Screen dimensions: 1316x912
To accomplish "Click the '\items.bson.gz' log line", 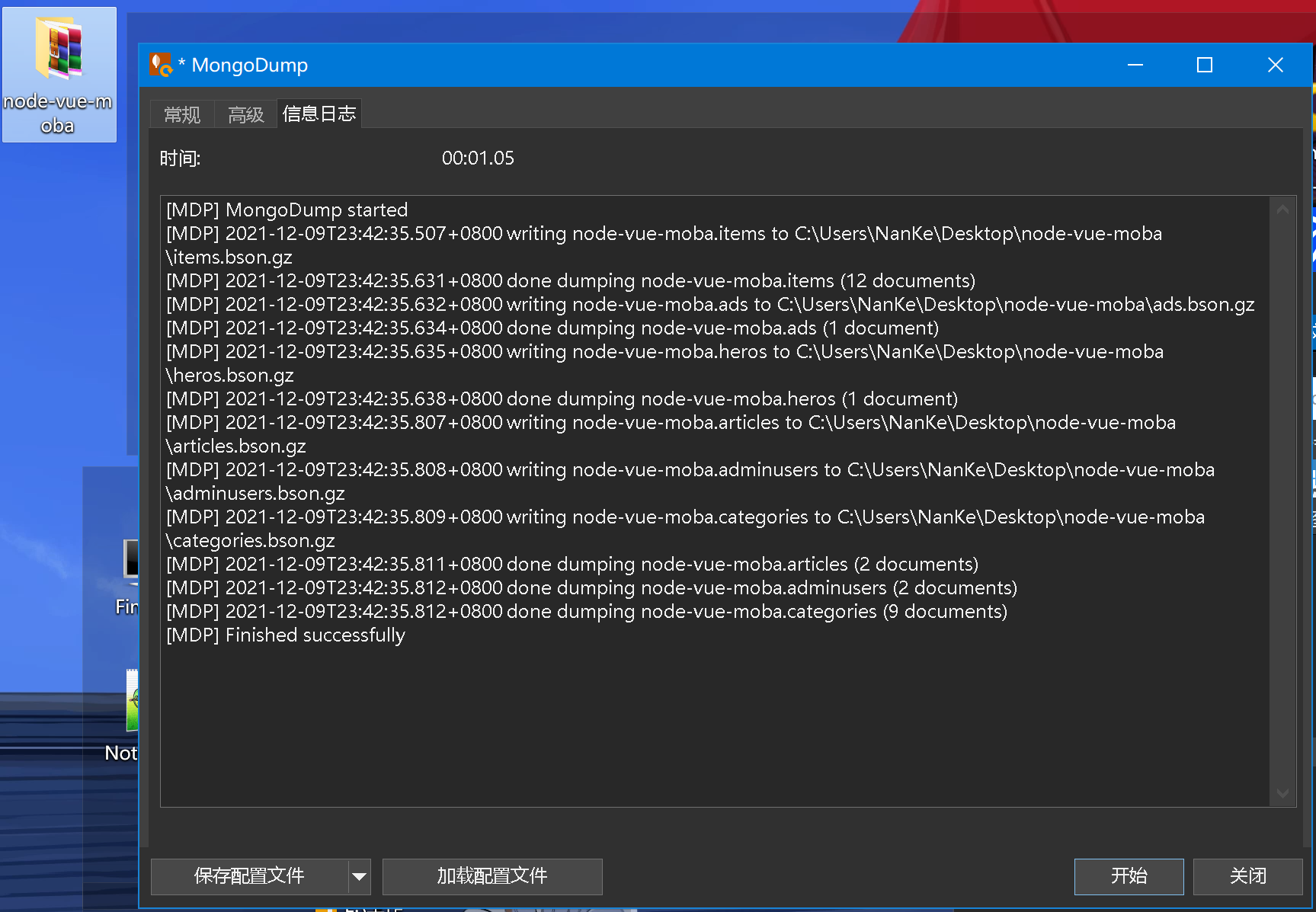I will [x=229, y=257].
